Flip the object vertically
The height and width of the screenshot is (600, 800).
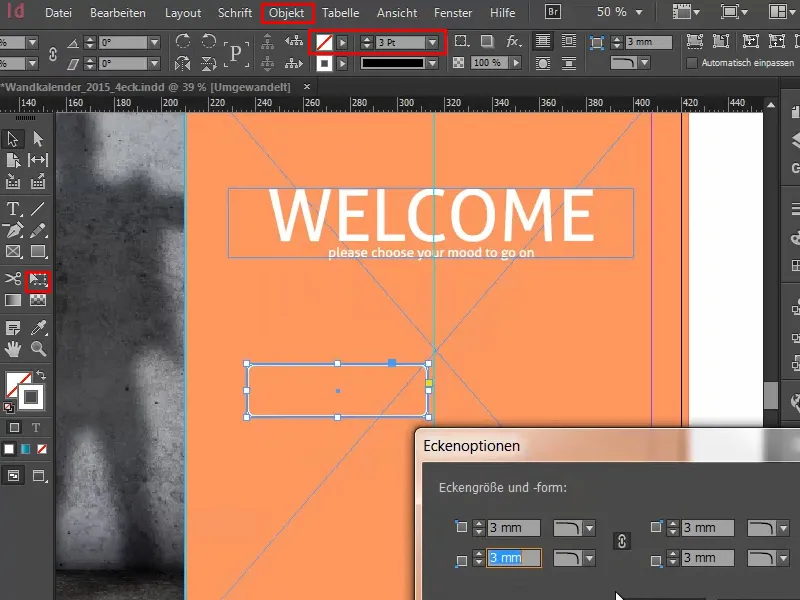(208, 63)
